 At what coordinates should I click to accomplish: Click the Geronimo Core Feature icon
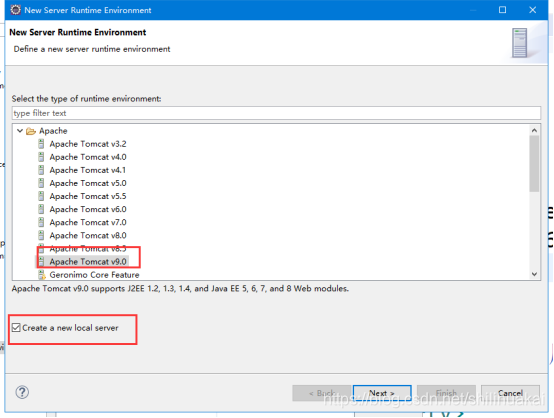tap(42, 275)
